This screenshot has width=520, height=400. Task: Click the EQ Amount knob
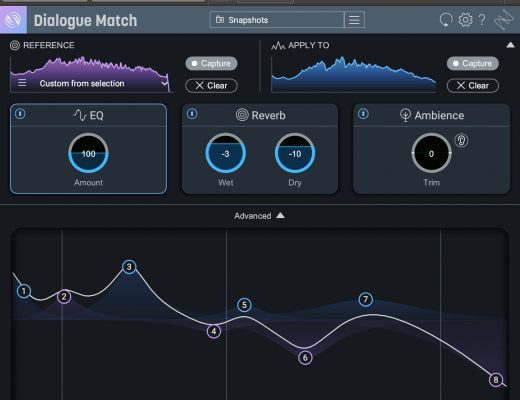click(88, 153)
